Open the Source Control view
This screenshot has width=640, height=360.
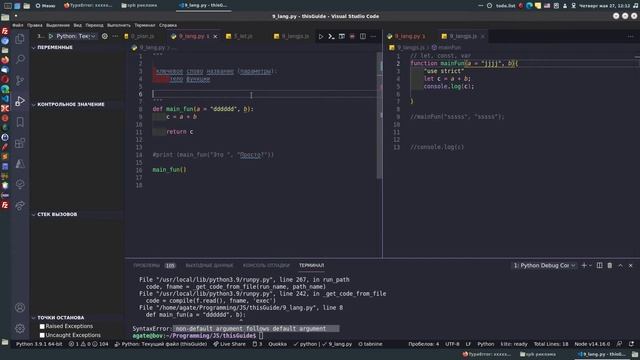tap(20, 80)
